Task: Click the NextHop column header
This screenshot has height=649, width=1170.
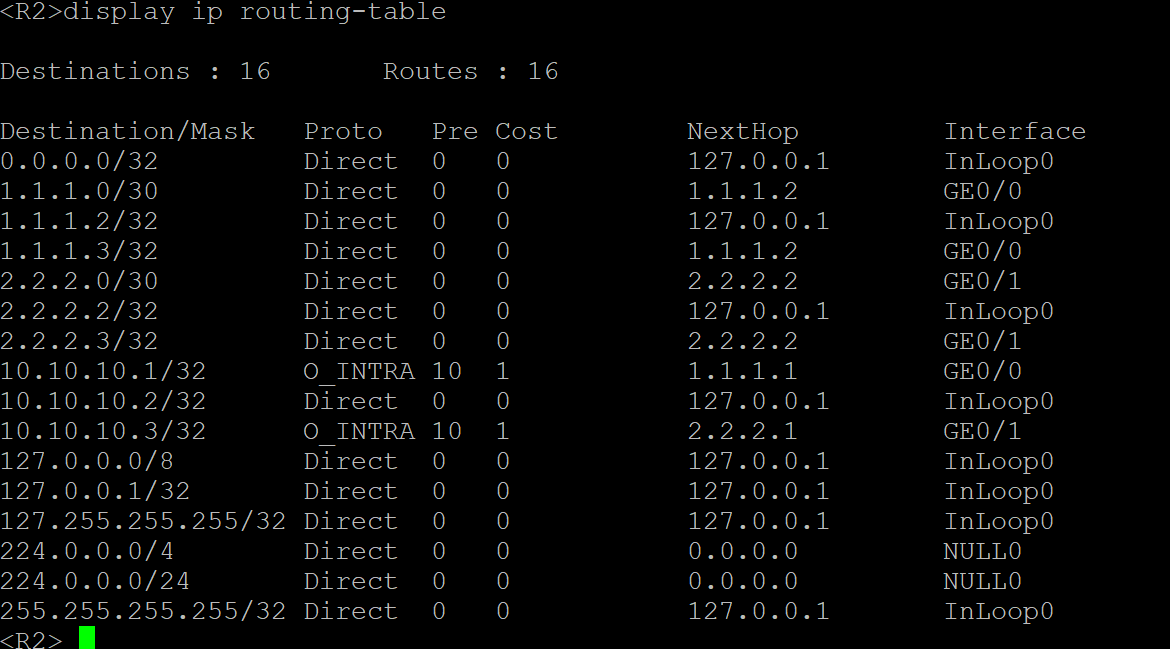Action: pos(742,132)
